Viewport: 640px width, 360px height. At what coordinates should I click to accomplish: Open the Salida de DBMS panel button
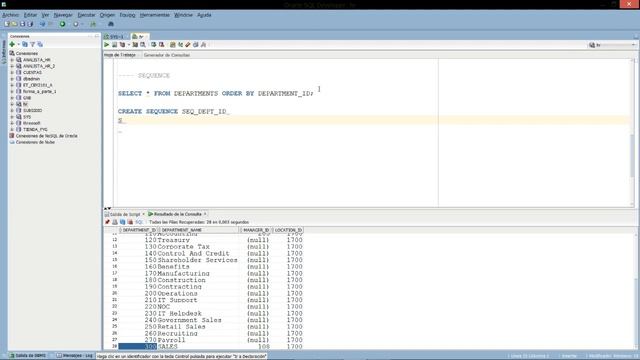pos(28,356)
